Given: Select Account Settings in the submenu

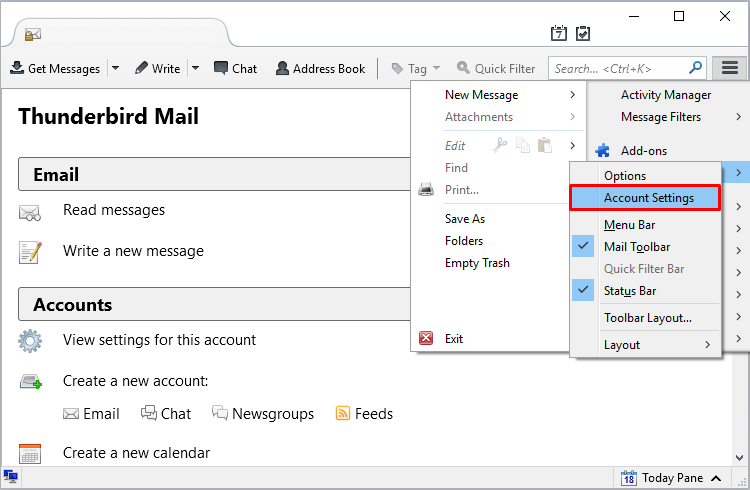Looking at the screenshot, I should pyautogui.click(x=645, y=198).
